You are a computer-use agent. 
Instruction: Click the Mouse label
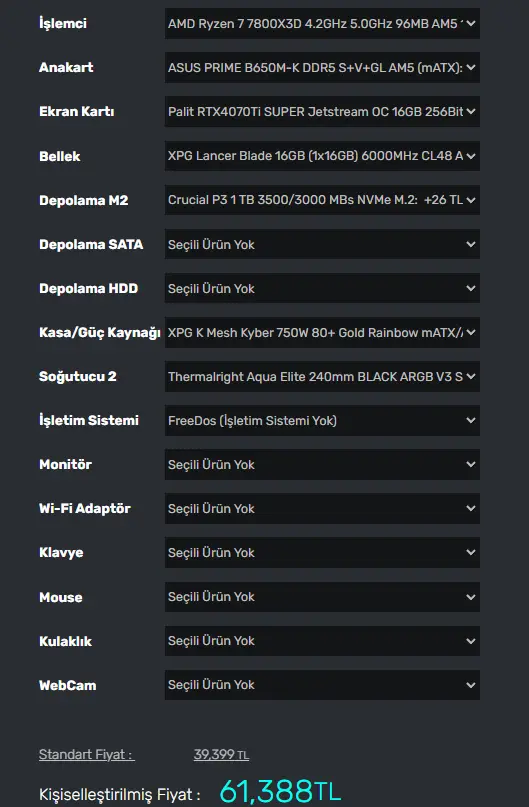[61, 597]
